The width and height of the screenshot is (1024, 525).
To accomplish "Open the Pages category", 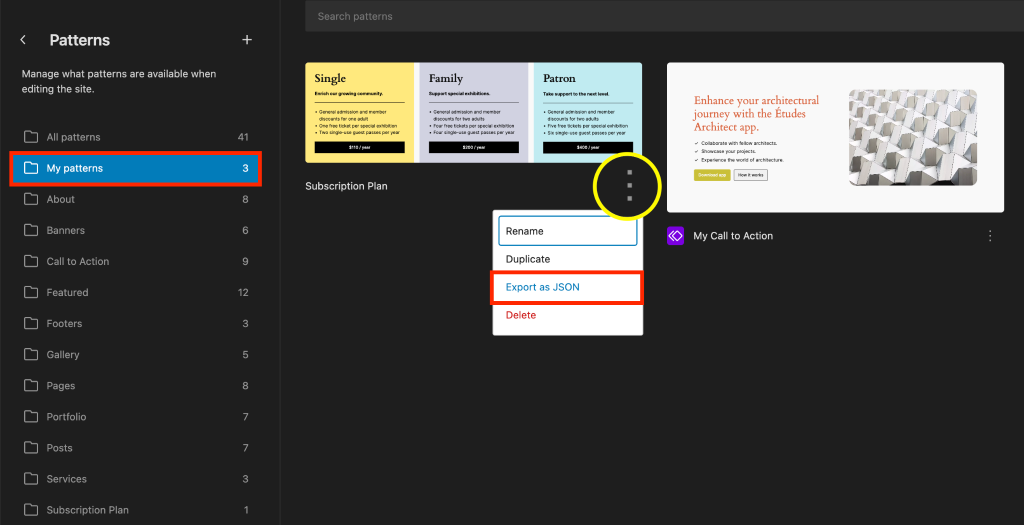I will pyautogui.click(x=136, y=386).
